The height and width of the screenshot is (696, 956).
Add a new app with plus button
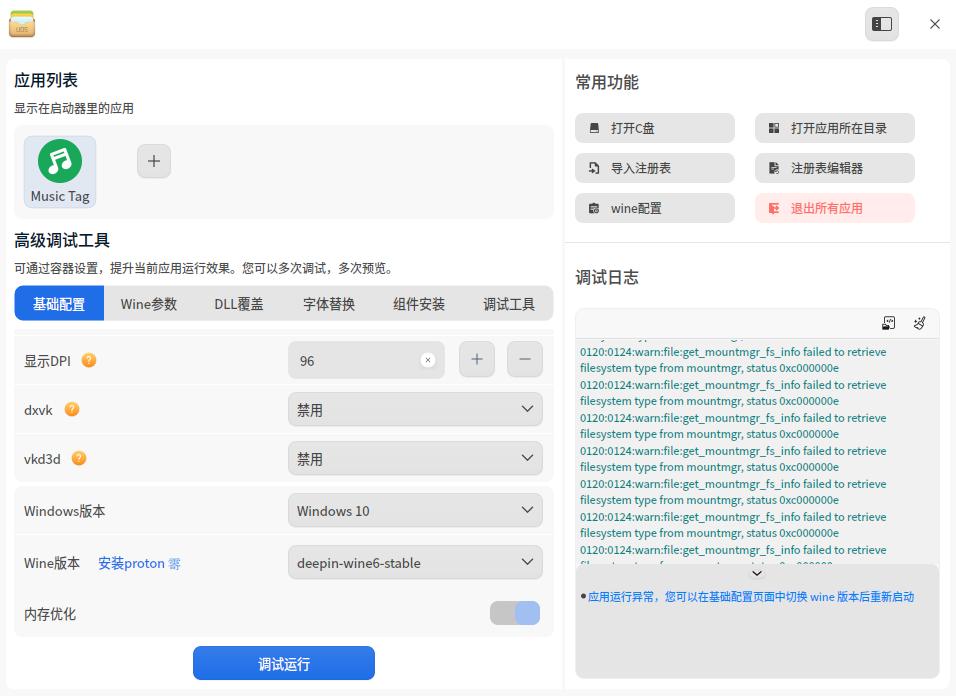[154, 162]
